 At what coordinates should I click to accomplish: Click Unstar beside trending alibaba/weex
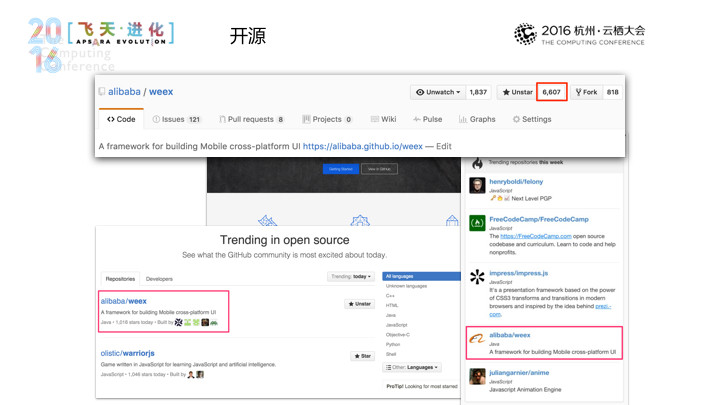click(x=360, y=304)
